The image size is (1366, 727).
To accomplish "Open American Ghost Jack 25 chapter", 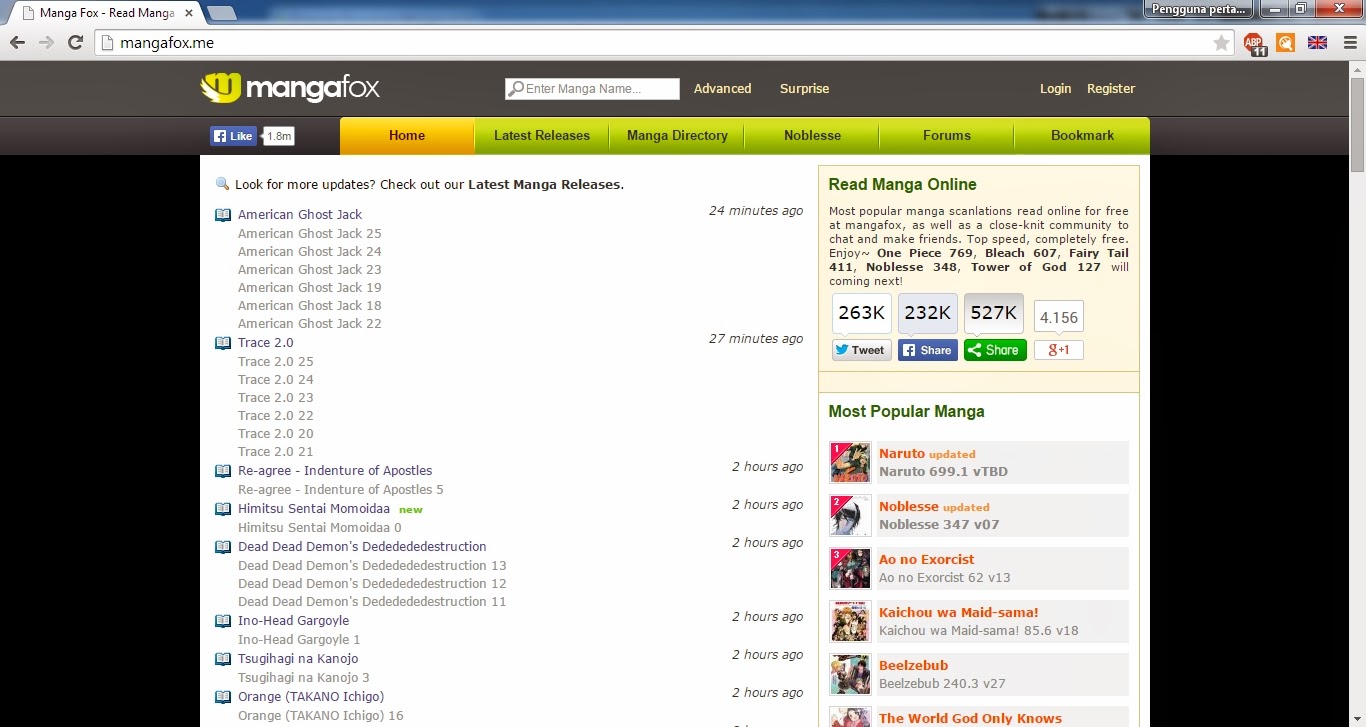I will pyautogui.click(x=310, y=234).
